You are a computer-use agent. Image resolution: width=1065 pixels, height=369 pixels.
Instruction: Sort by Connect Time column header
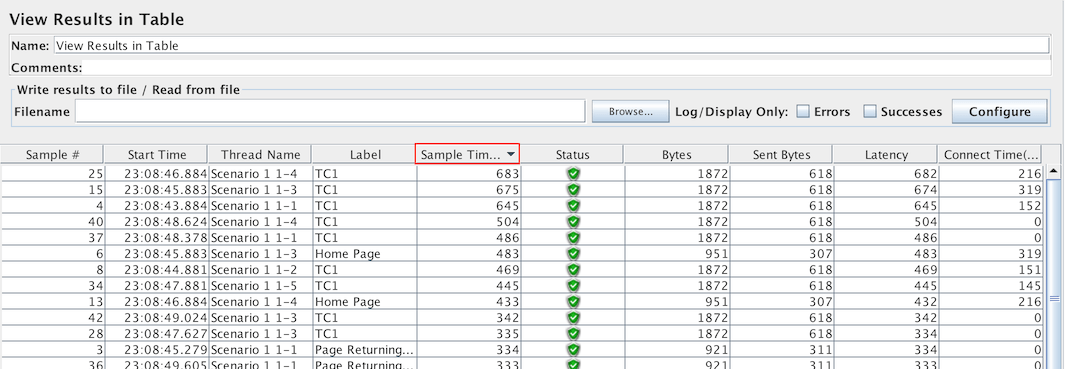pyautogui.click(x=990, y=154)
